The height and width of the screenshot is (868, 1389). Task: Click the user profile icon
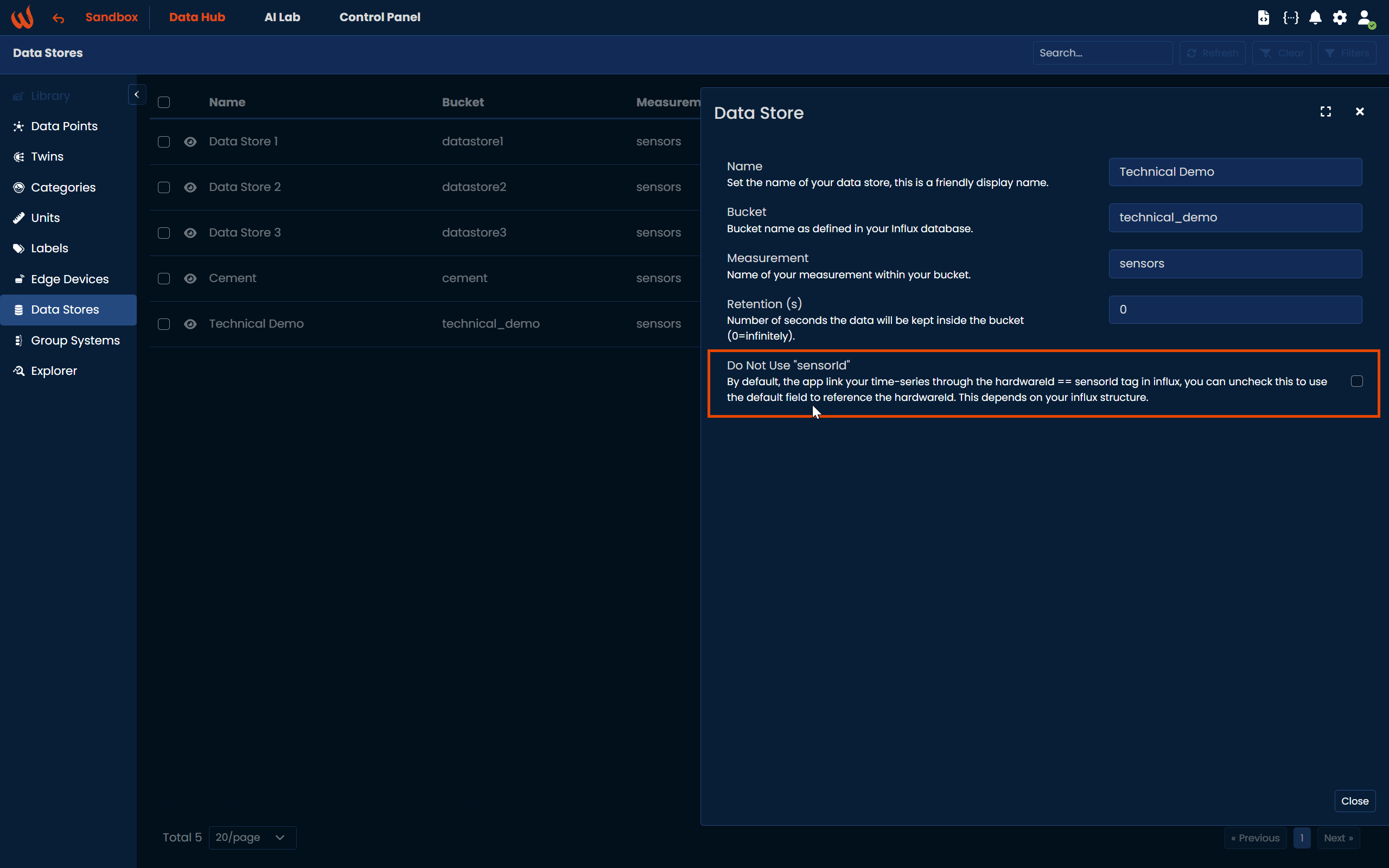1365,18
